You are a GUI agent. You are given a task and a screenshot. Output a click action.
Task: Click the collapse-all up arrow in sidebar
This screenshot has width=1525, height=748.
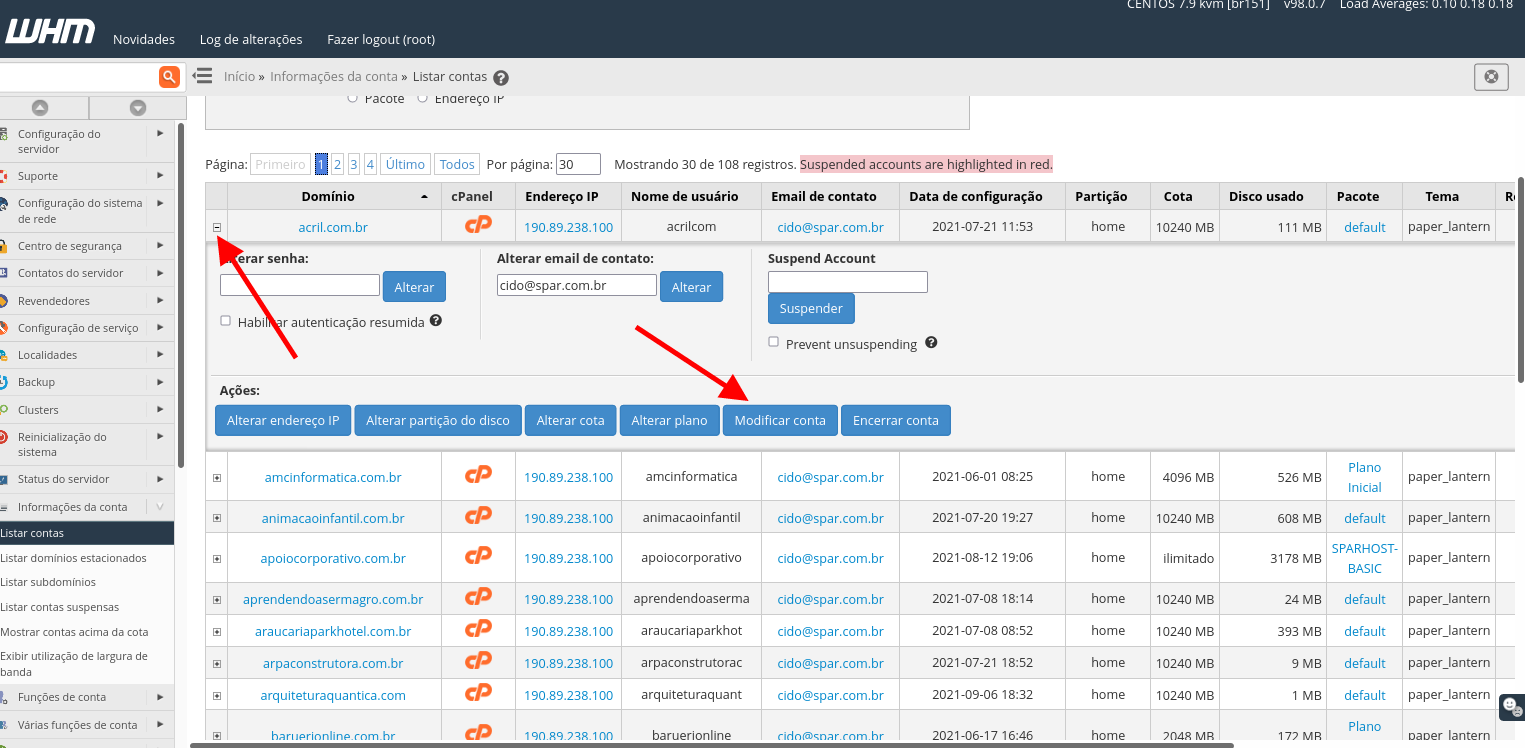tap(40, 108)
